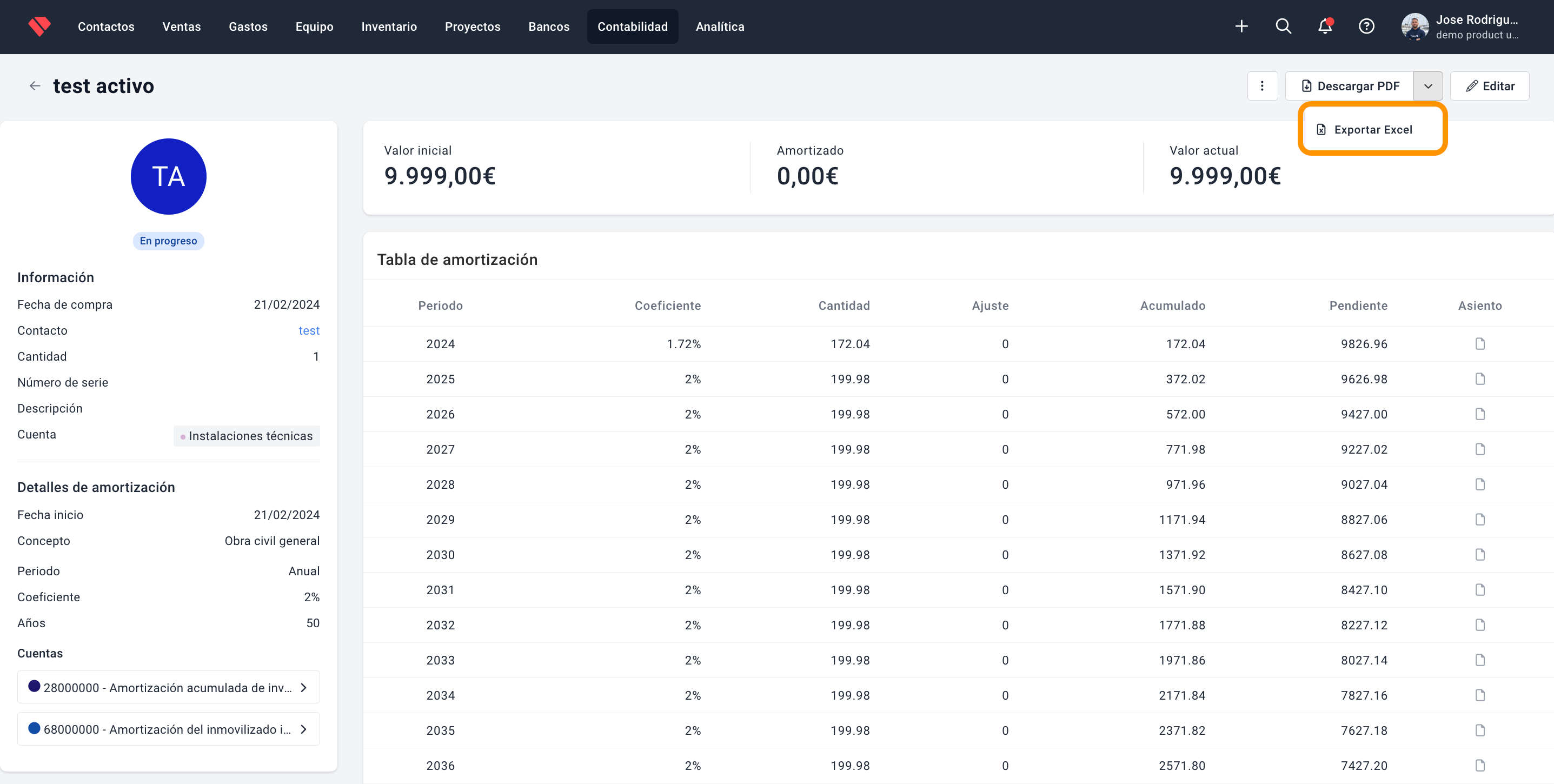Click the 1.72% coefficient cell
Viewport: 1554px width, 784px height.
coord(683,344)
